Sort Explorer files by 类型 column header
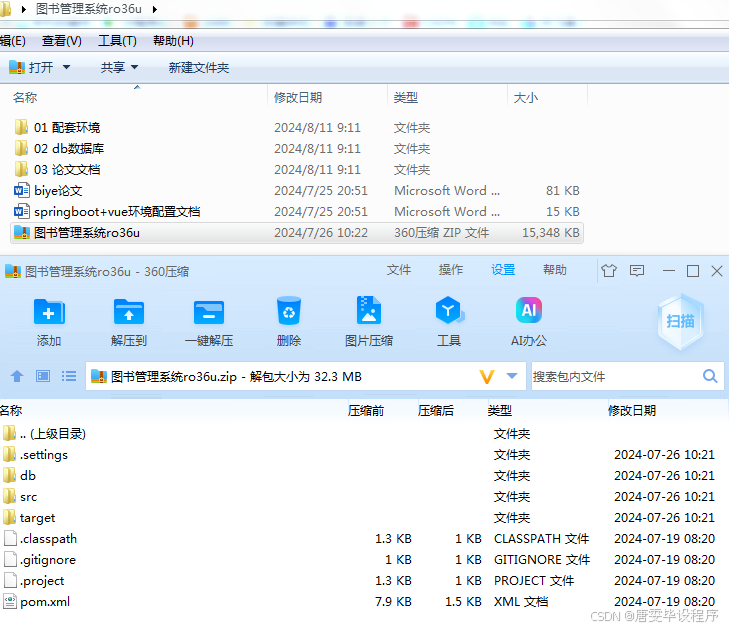 447,98
